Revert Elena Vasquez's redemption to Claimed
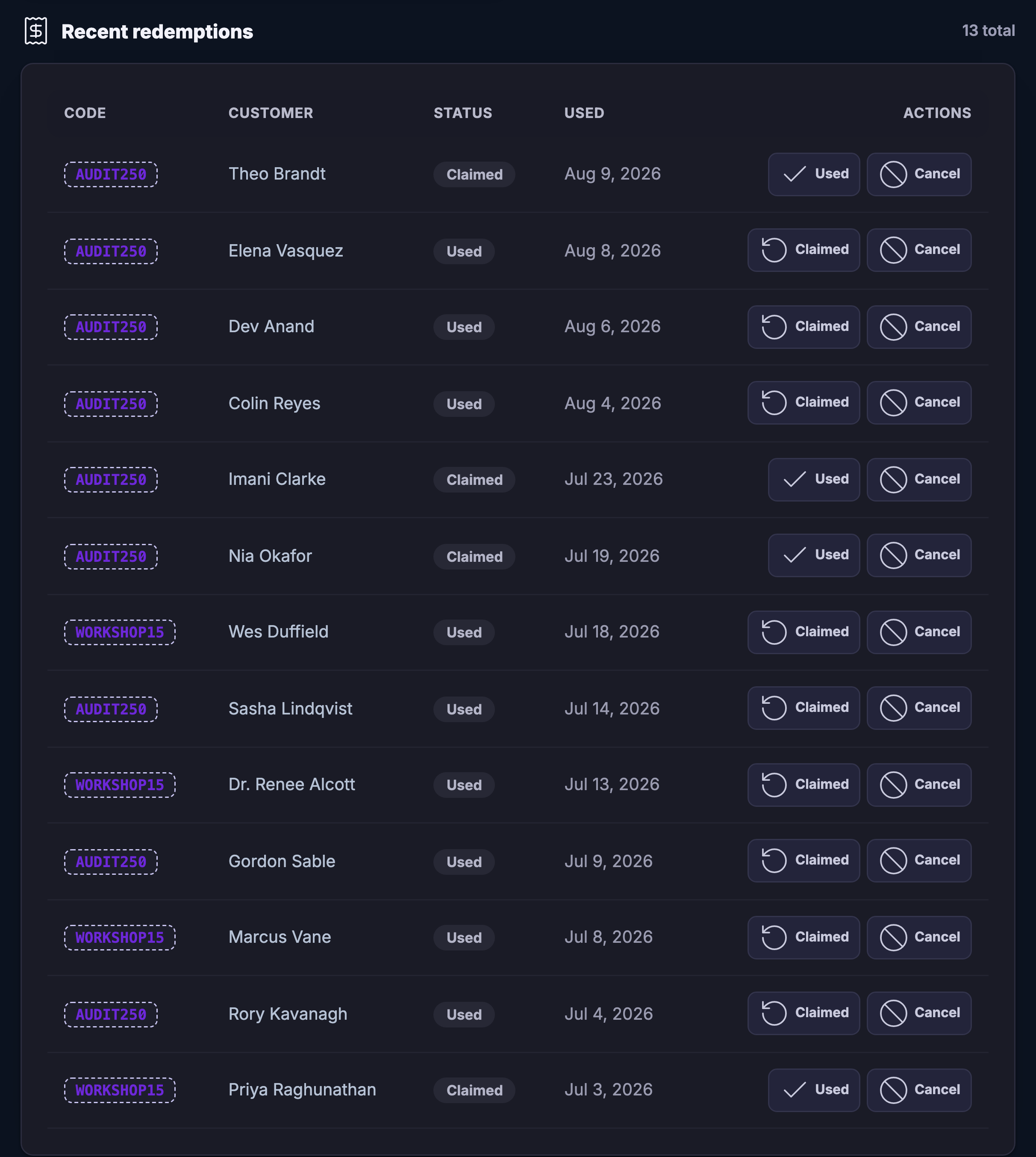1036x1157 pixels. 803,250
